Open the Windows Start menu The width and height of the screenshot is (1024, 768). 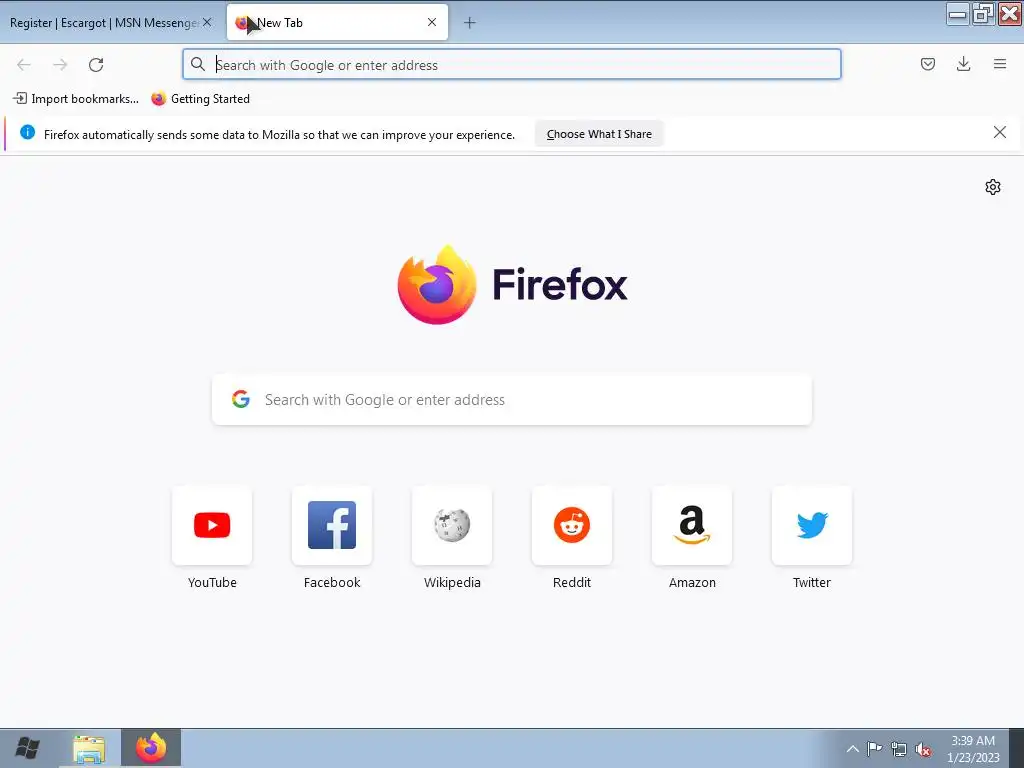pos(27,748)
